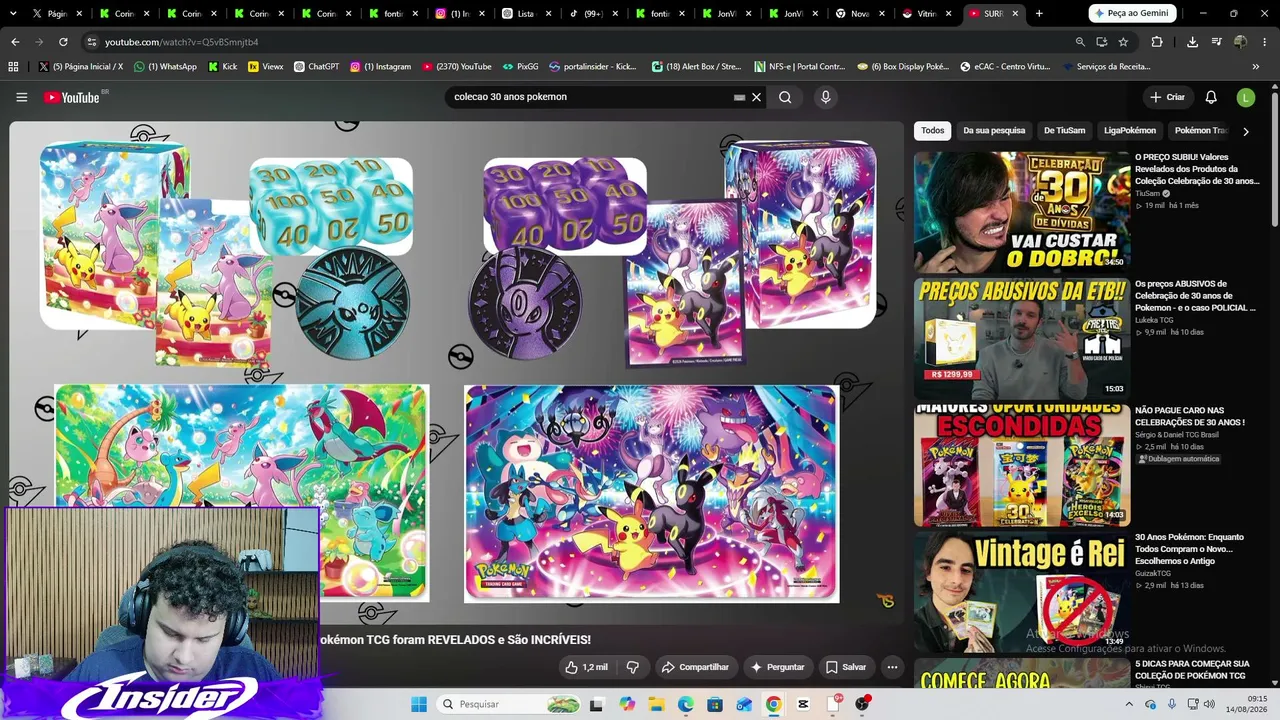Expand the hidden bookmarks overflow chevron
Viewport: 1280px width, 720px height.
(1256, 67)
